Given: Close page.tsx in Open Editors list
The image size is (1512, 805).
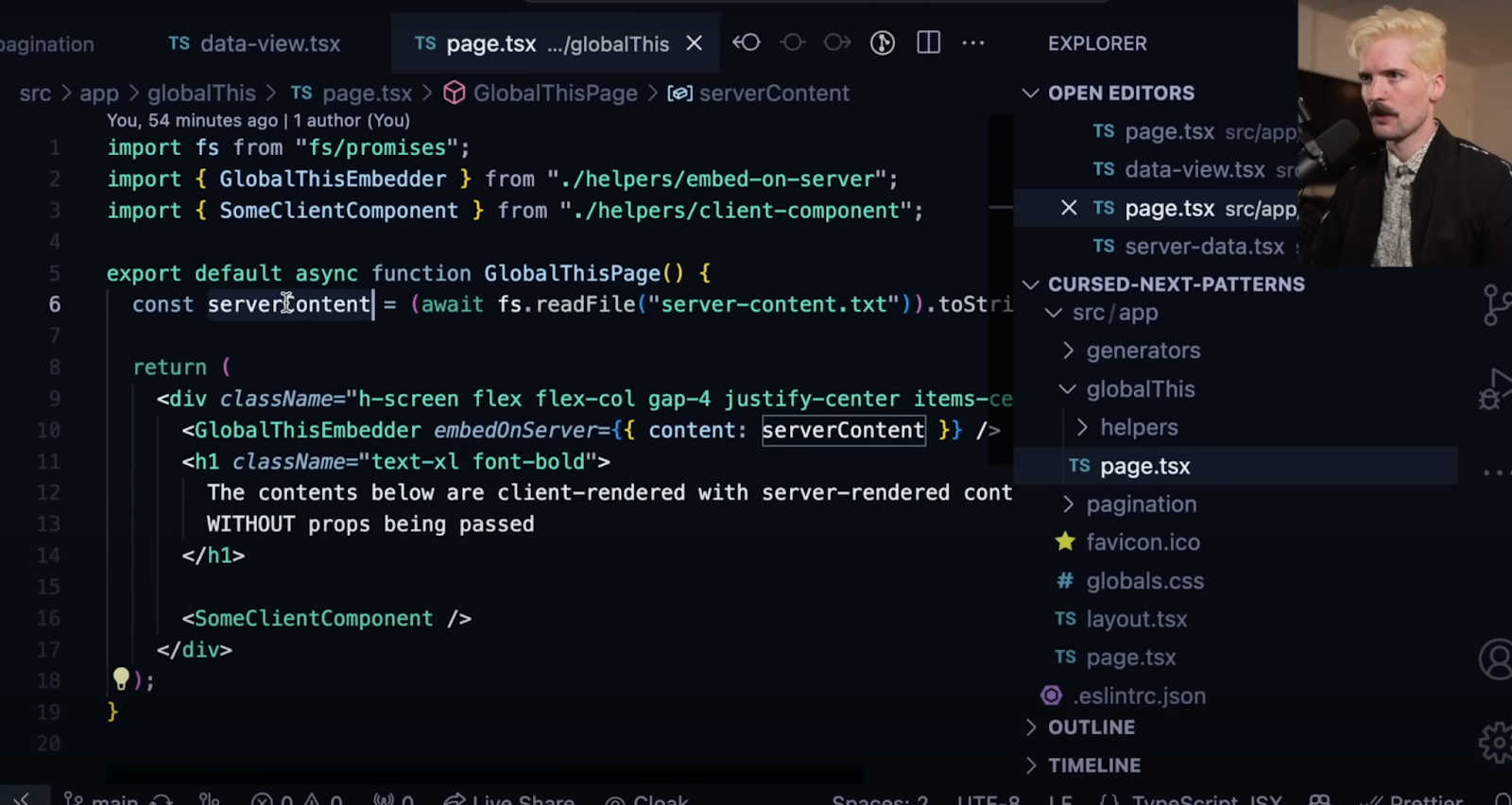Looking at the screenshot, I should (x=1069, y=208).
